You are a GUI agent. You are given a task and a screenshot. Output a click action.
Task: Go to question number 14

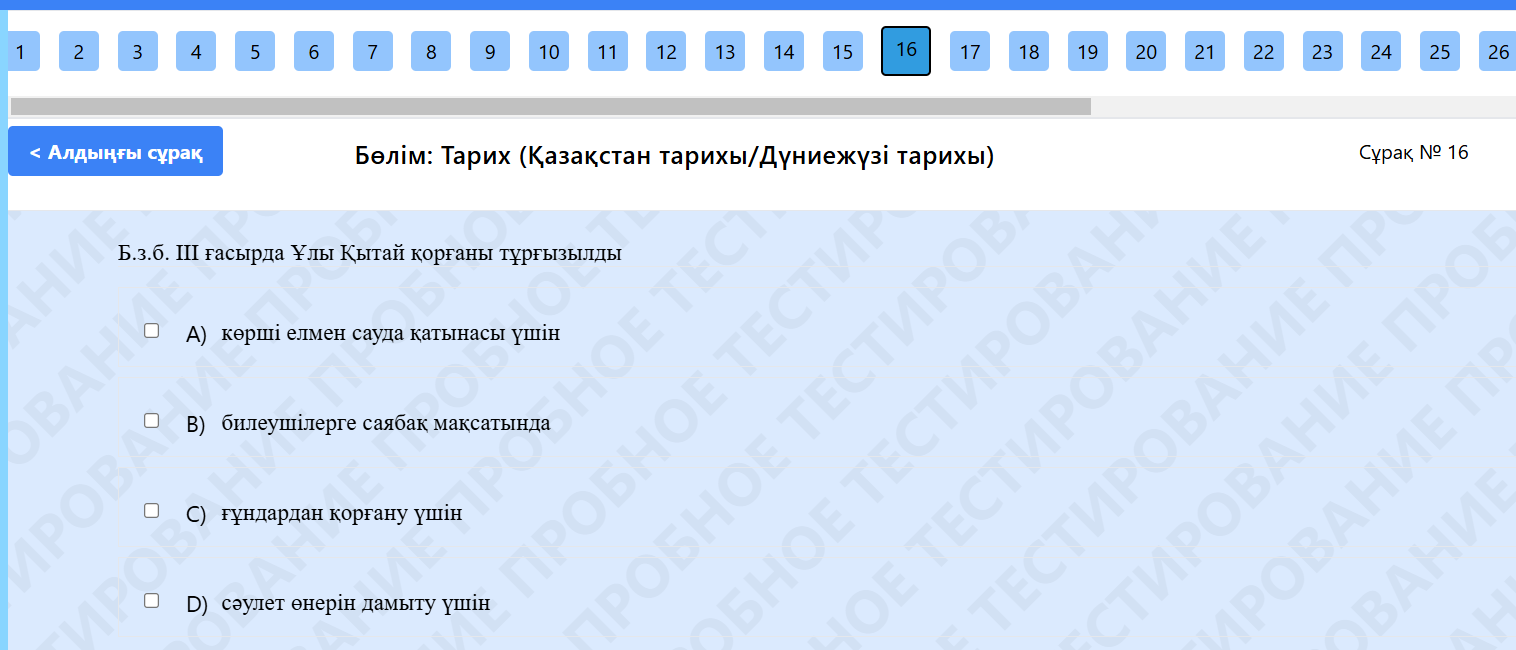(x=784, y=51)
